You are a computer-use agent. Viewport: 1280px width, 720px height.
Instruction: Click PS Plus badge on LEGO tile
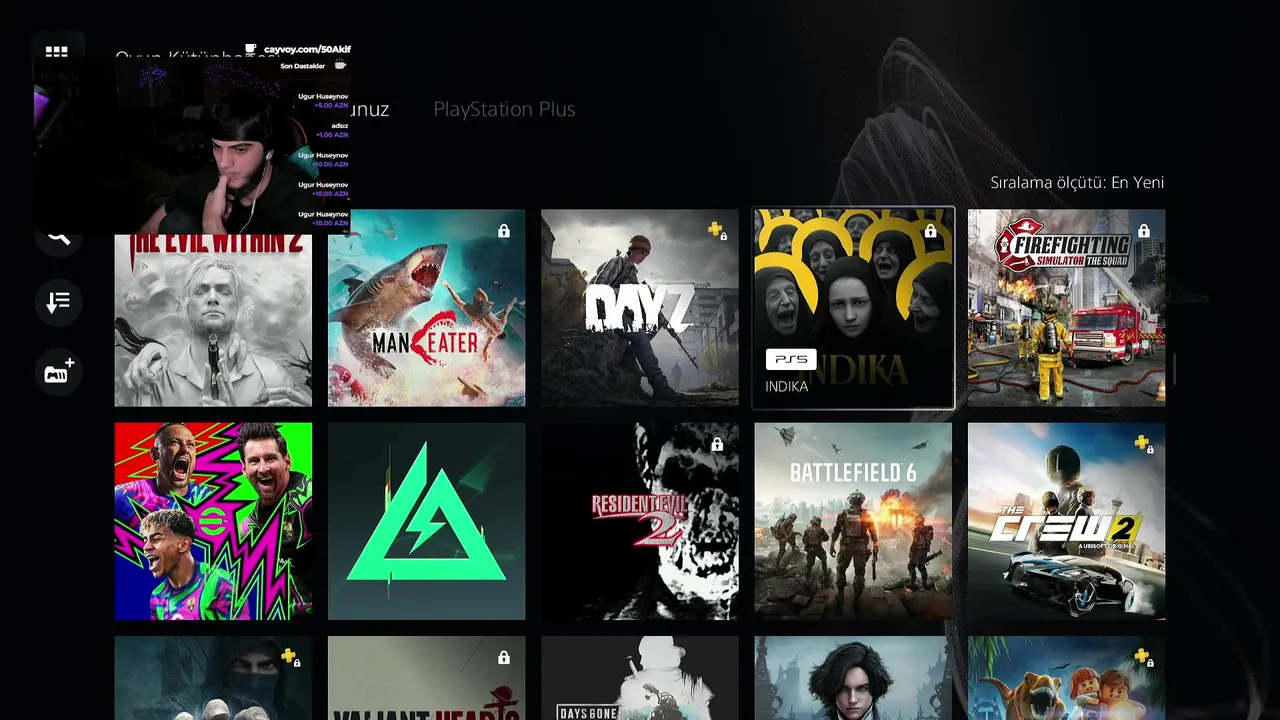(x=1144, y=657)
